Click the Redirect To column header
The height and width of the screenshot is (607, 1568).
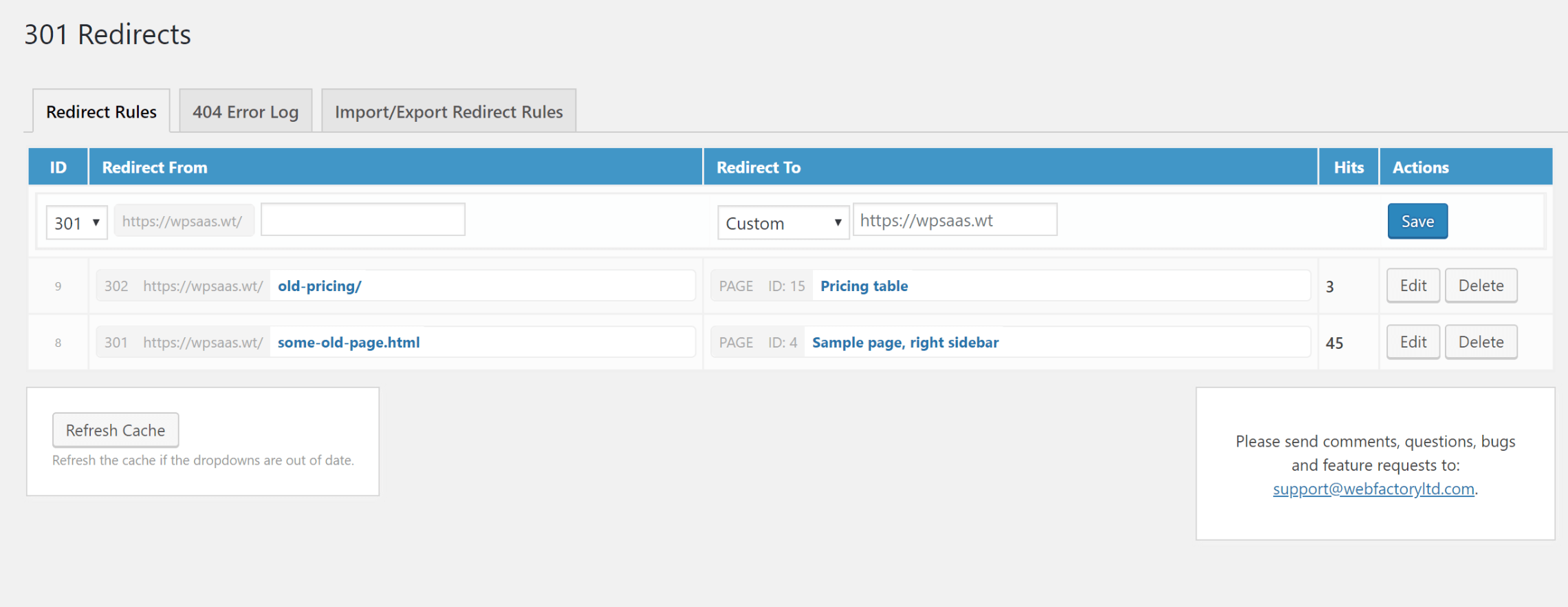[x=1010, y=167]
